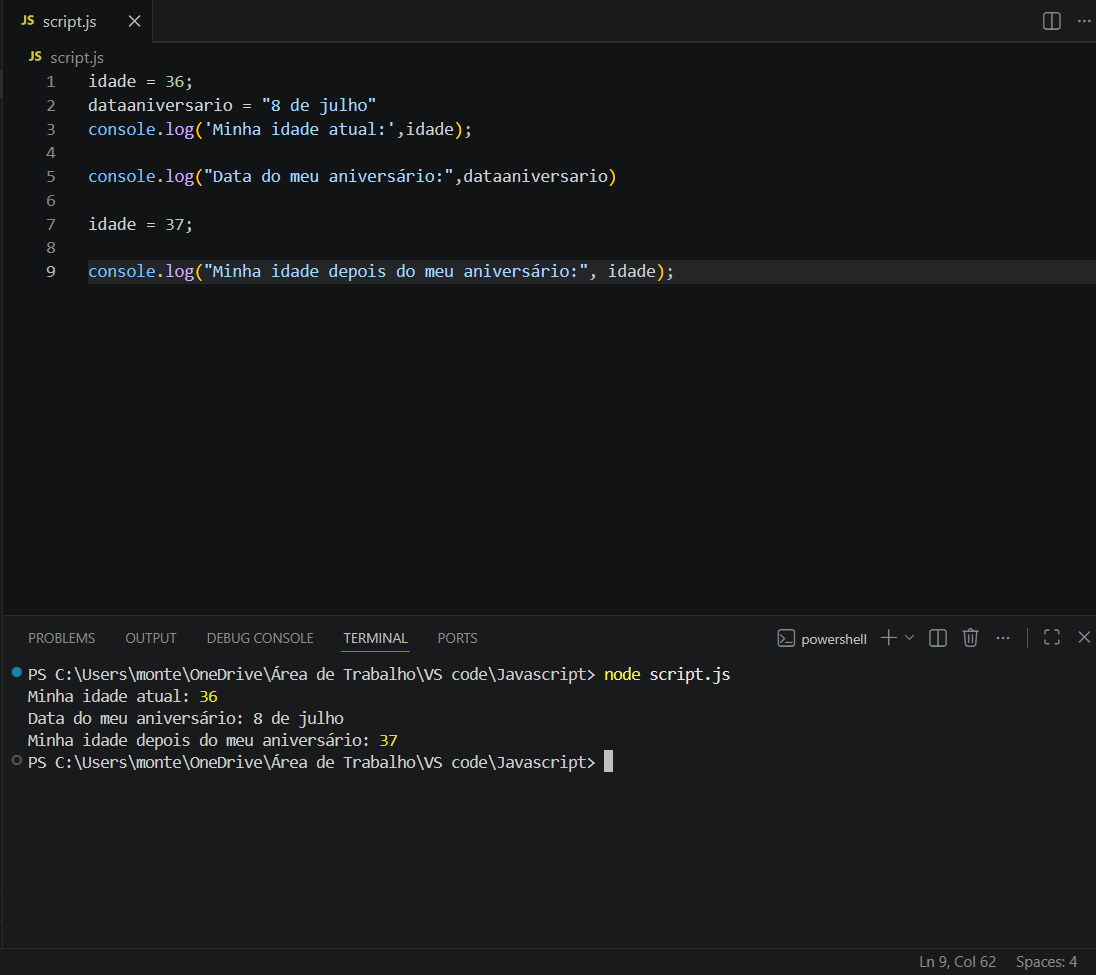Click terminal output 'Data do meu aniversário: 8 de julho'
Viewport: 1096px width, 975px height.
(185, 718)
